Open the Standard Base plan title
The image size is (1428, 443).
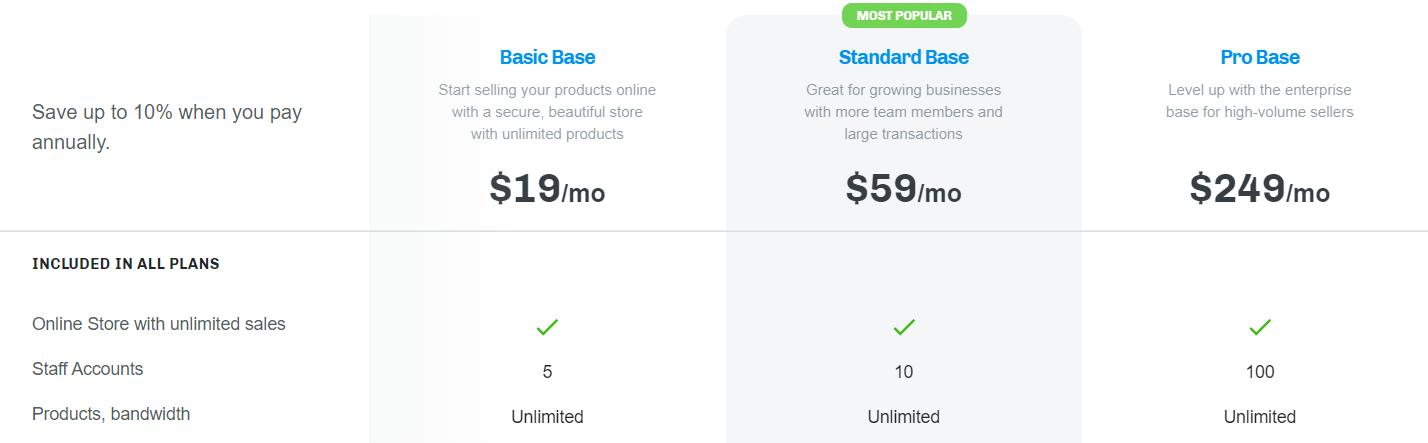(x=904, y=57)
